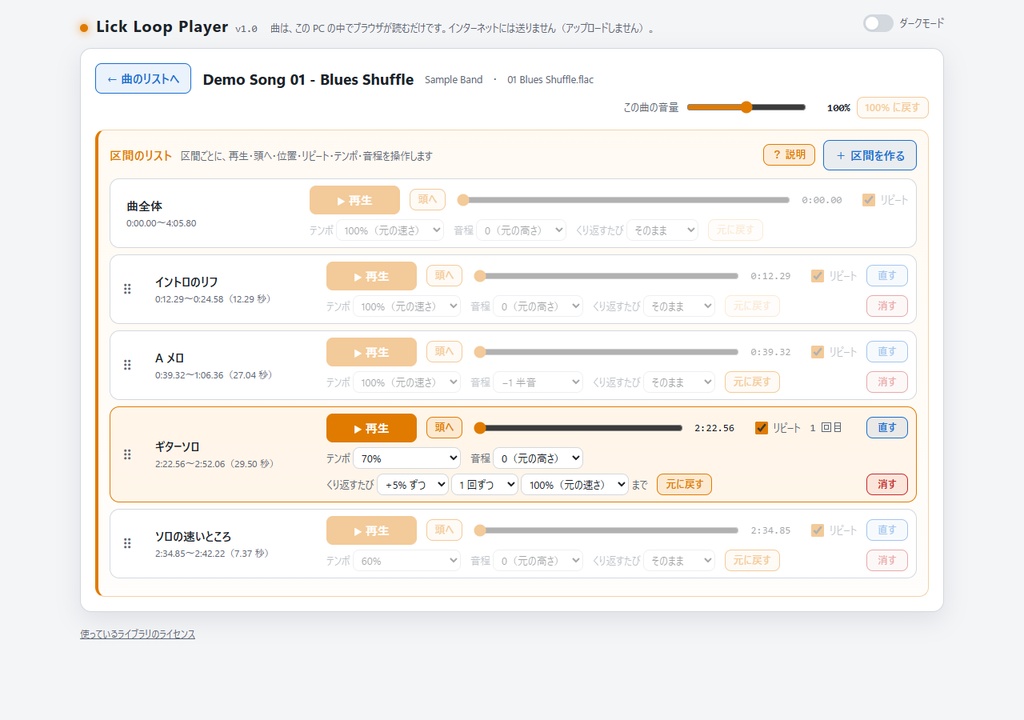Open 1 回ずつ dropdown
The image size is (1024, 720).
485,485
